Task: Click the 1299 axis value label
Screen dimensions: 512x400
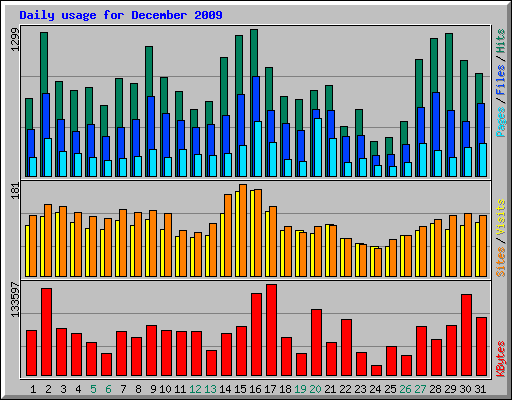Action: (x=15, y=40)
